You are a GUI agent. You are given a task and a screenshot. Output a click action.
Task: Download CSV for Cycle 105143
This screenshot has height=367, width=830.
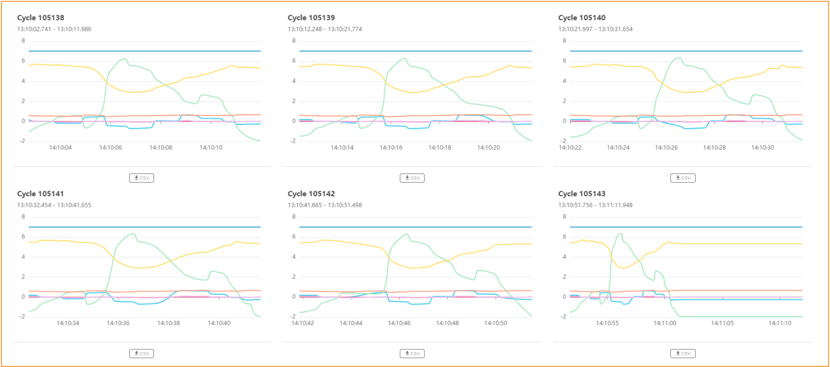pos(683,353)
